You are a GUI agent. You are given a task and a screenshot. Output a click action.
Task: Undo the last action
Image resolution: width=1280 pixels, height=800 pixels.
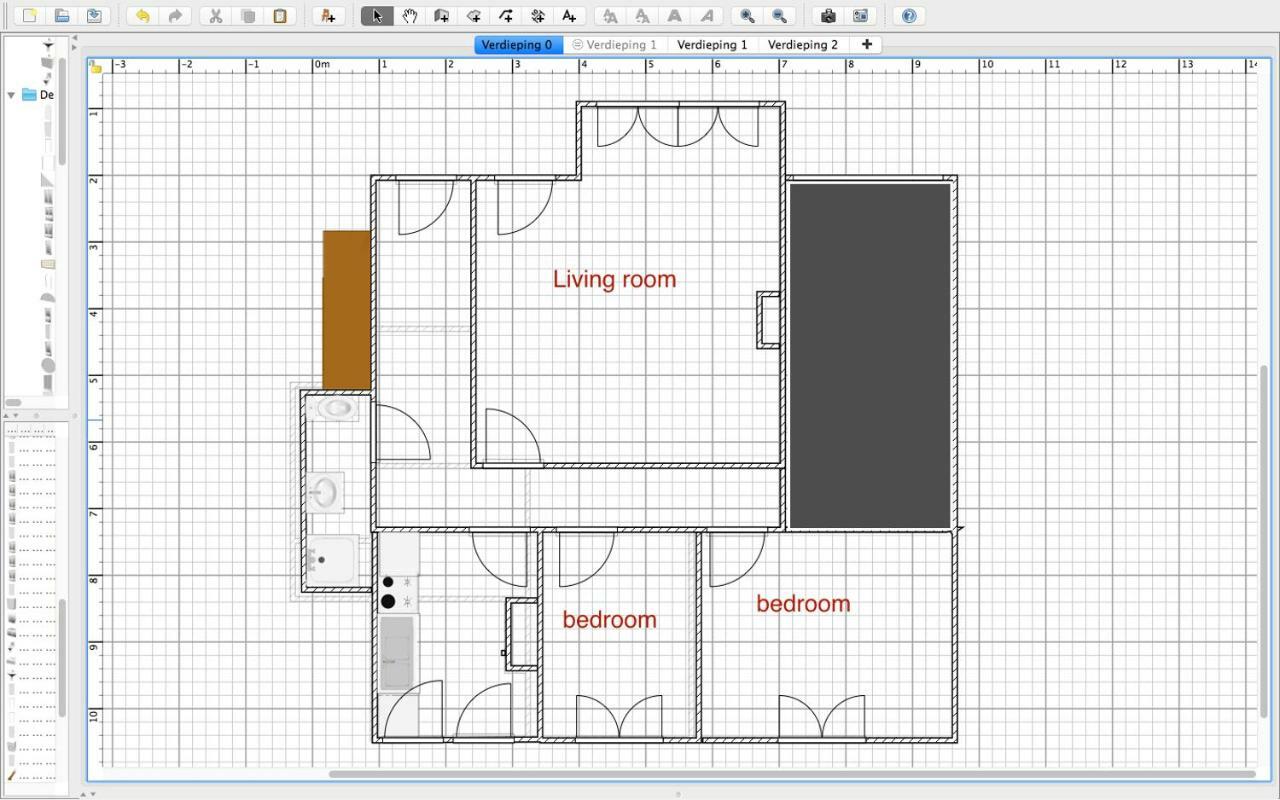143,16
